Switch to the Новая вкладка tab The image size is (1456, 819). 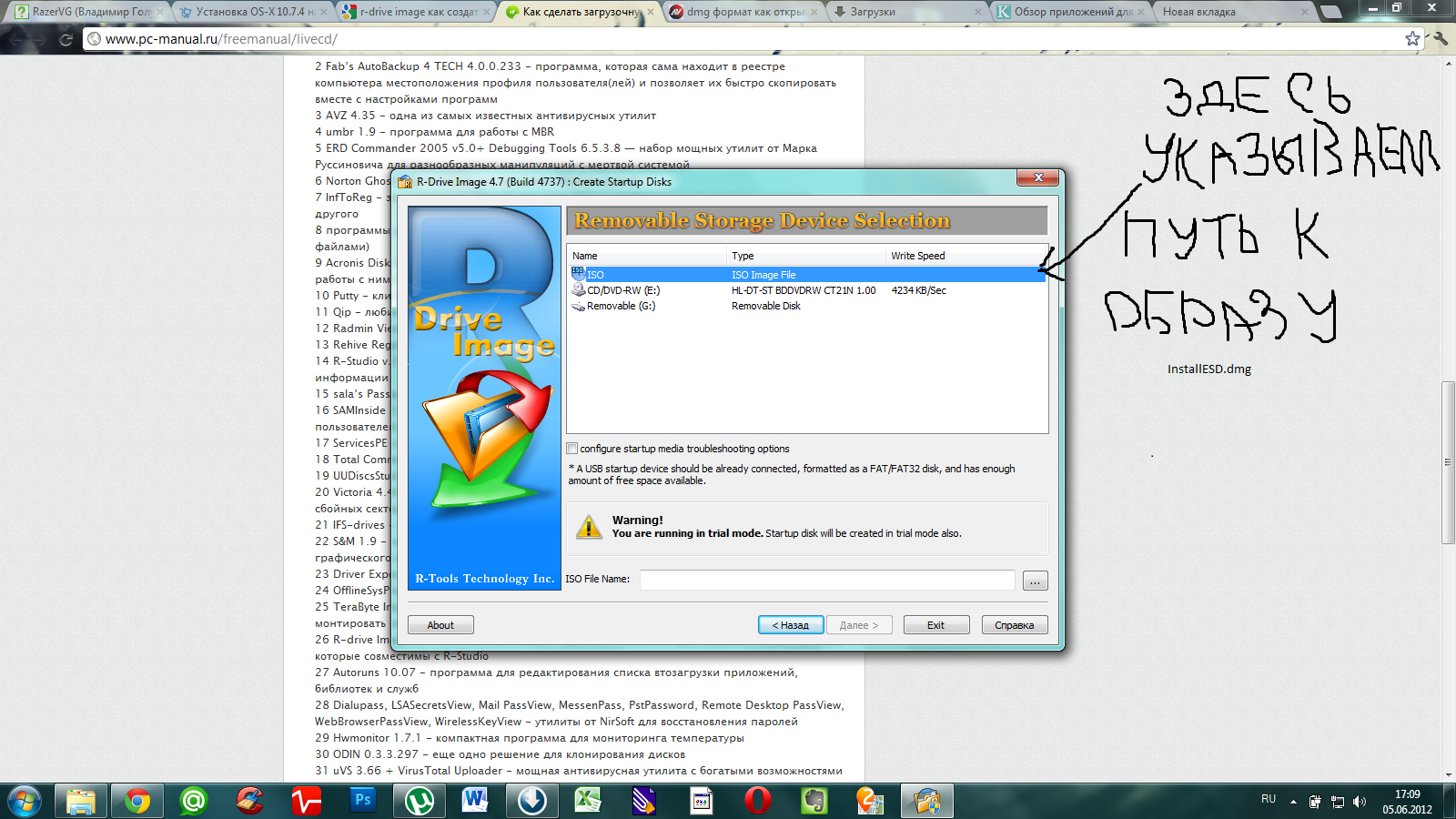coord(1236,12)
